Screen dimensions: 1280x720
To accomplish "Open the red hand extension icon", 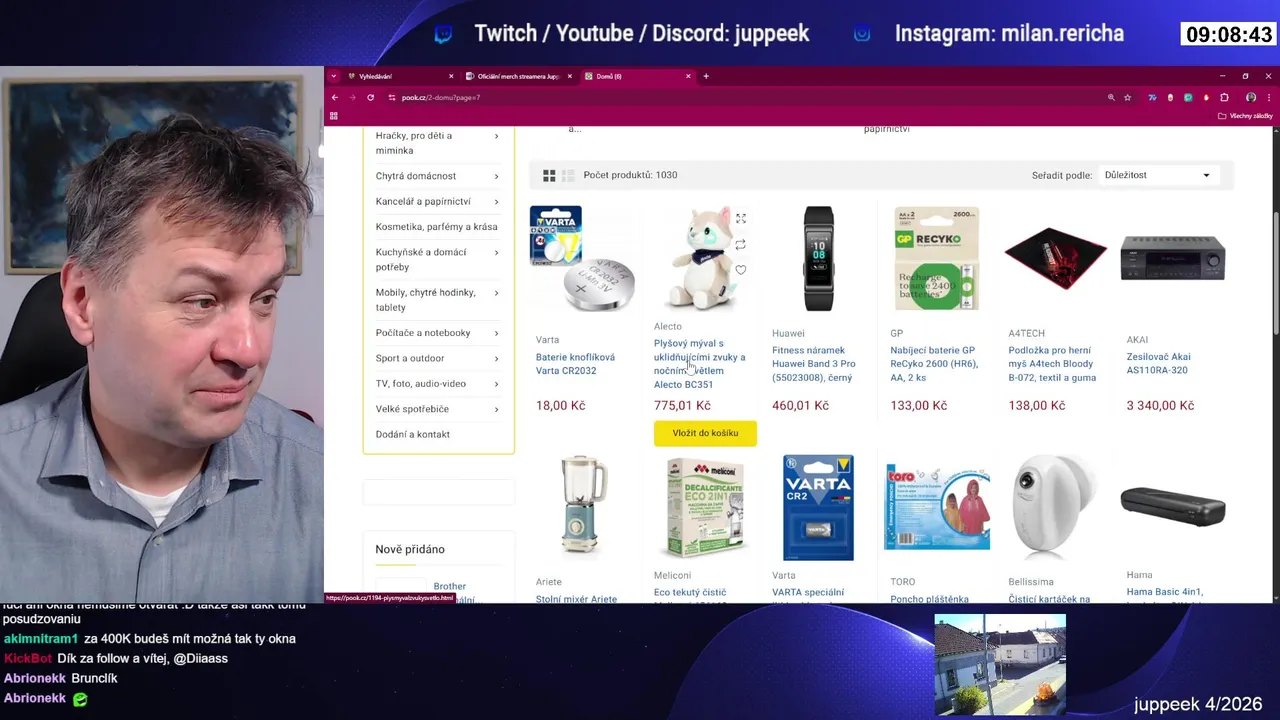I will [x=1206, y=97].
